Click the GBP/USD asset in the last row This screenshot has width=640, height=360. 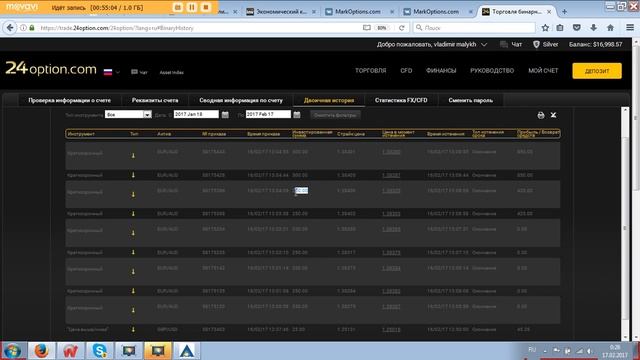[x=167, y=329]
